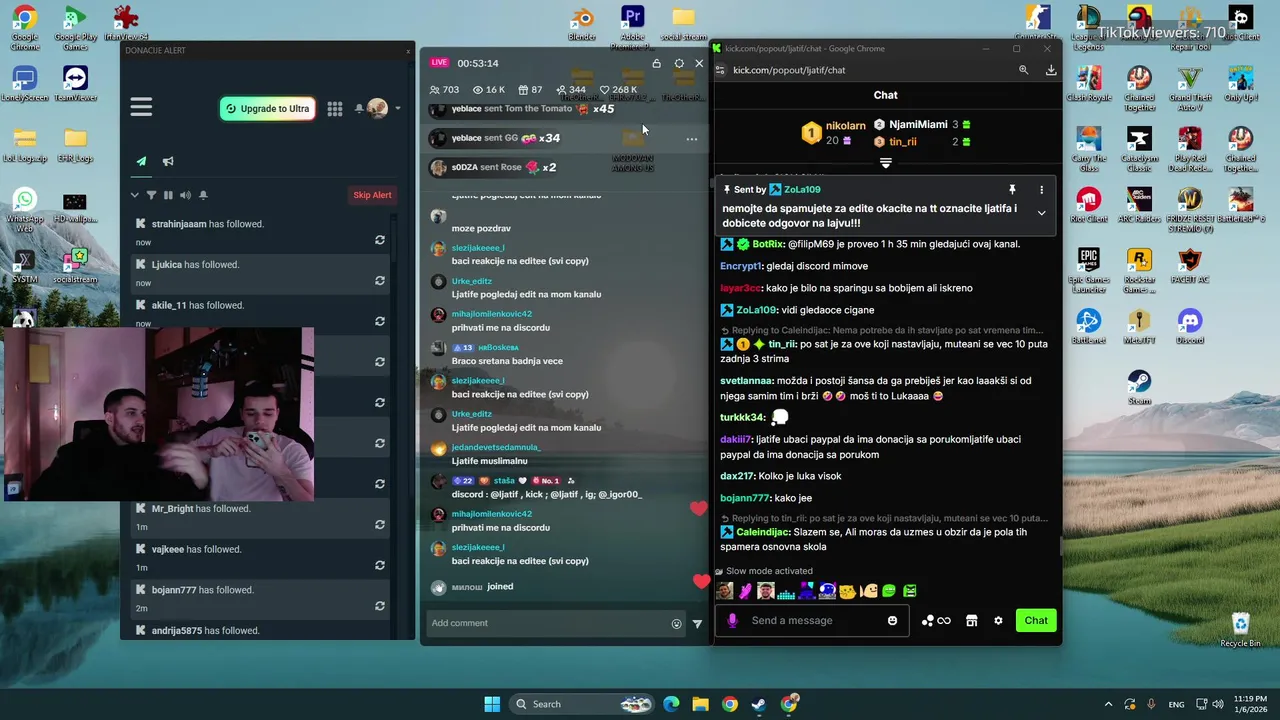Image resolution: width=1280 pixels, height=720 pixels.
Task: Open File Explorer from the taskbar
Action: click(700, 704)
